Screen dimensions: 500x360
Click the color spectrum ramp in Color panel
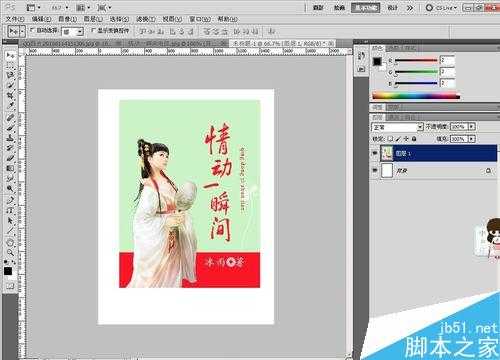pyautogui.click(x=416, y=96)
